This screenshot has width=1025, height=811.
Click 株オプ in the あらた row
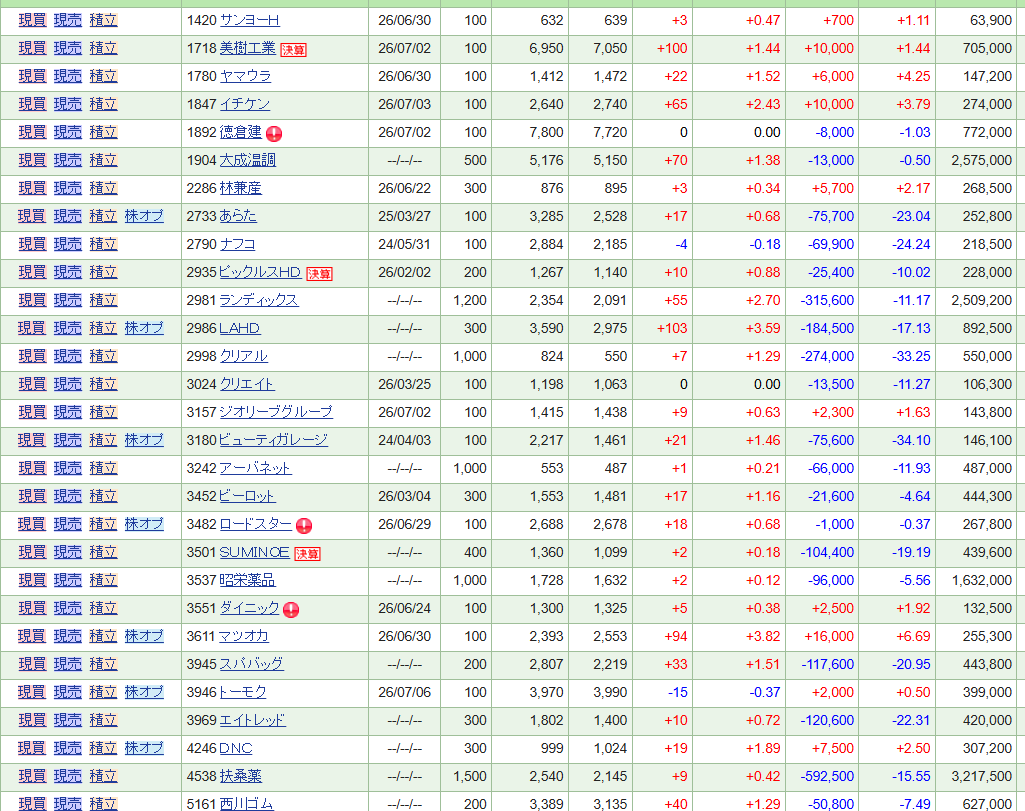pyautogui.click(x=144, y=216)
